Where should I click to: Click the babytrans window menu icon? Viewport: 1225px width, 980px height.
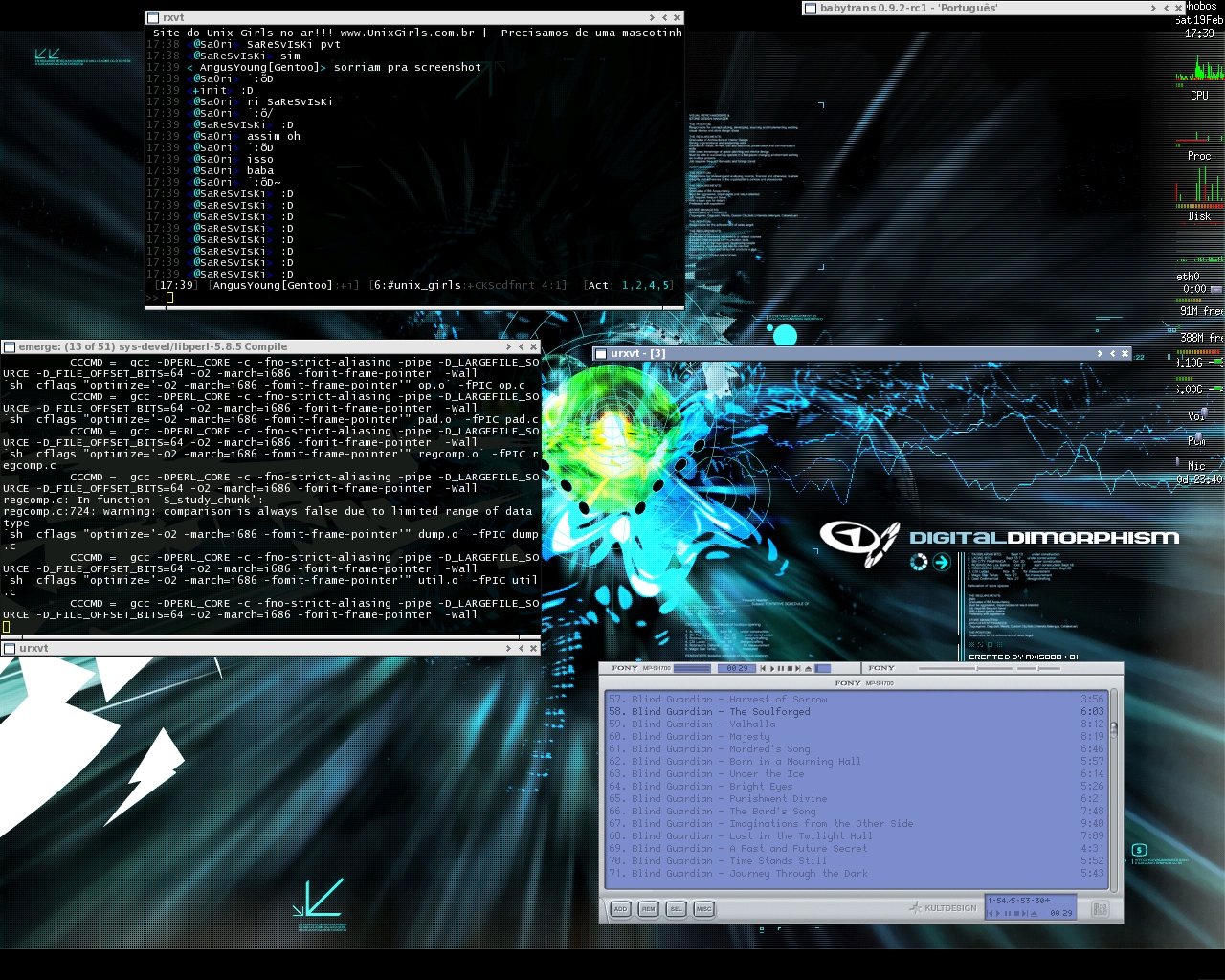811,9
